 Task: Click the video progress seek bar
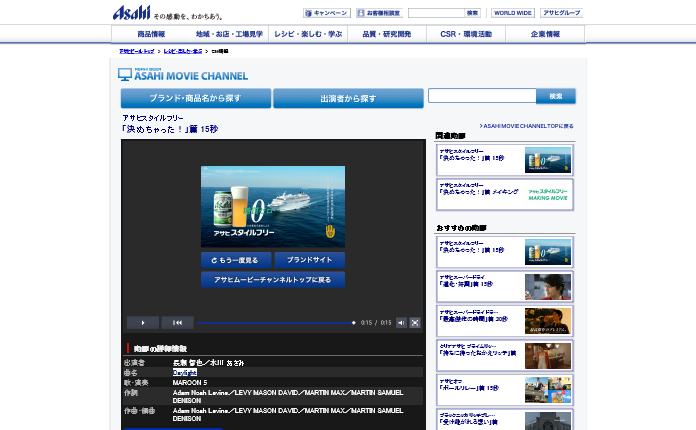click(x=276, y=323)
